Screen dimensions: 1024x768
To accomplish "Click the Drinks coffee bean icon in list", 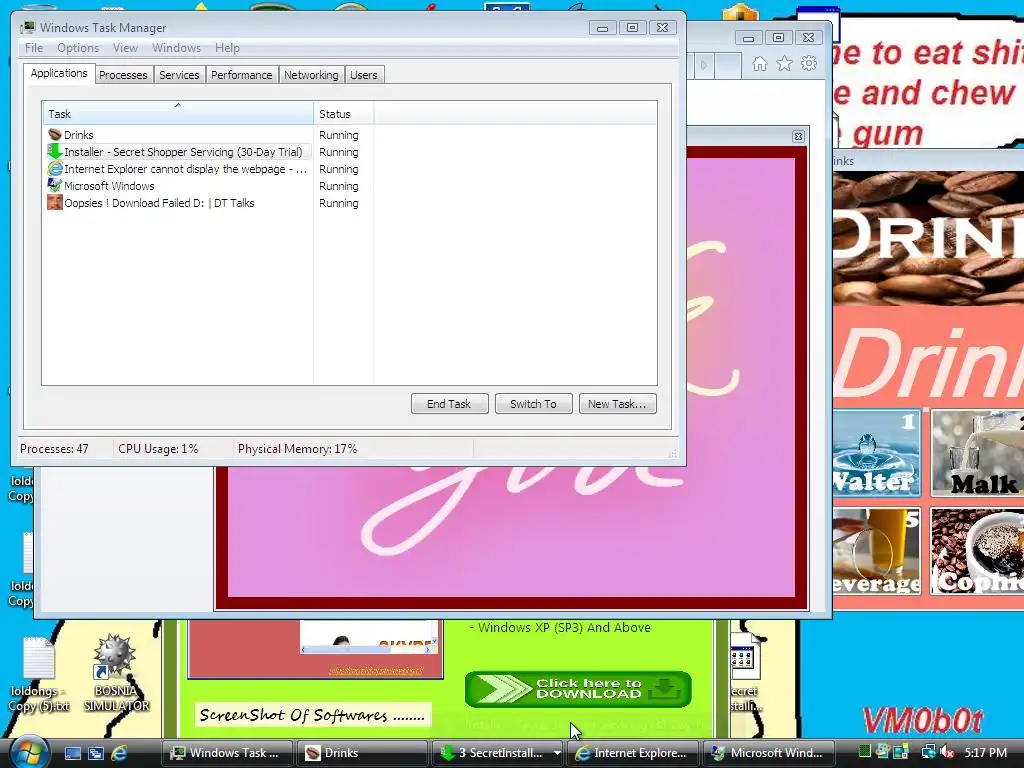I will 55,135.
